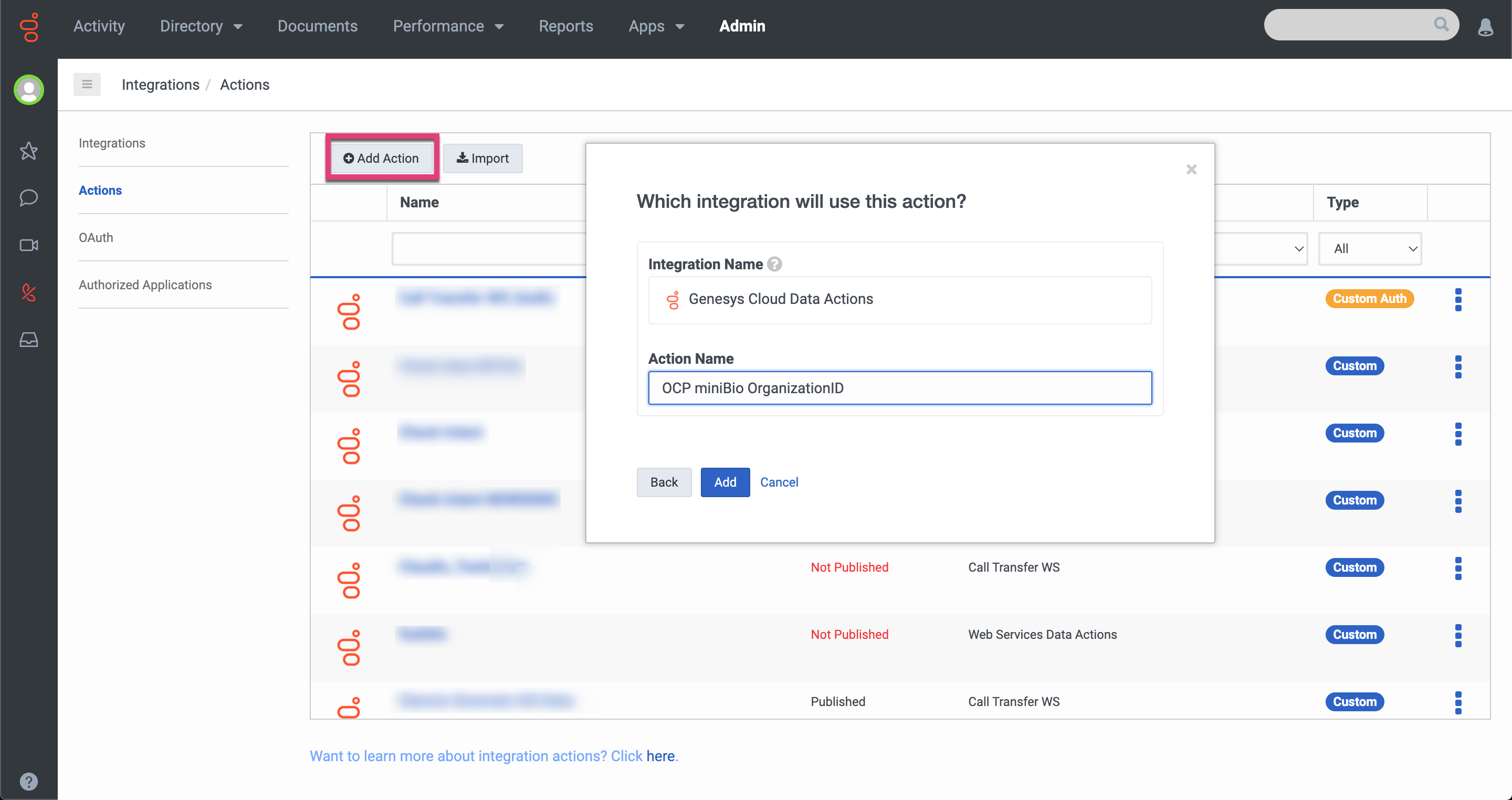The width and height of the screenshot is (1512, 800).
Task: Open the help question mark icon bottom-left
Action: click(29, 781)
